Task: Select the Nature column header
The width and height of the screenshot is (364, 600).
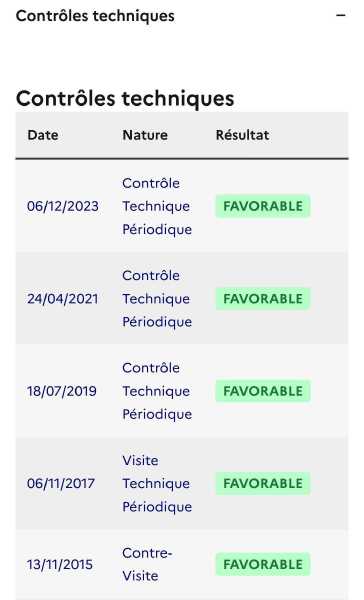Action: (x=145, y=135)
